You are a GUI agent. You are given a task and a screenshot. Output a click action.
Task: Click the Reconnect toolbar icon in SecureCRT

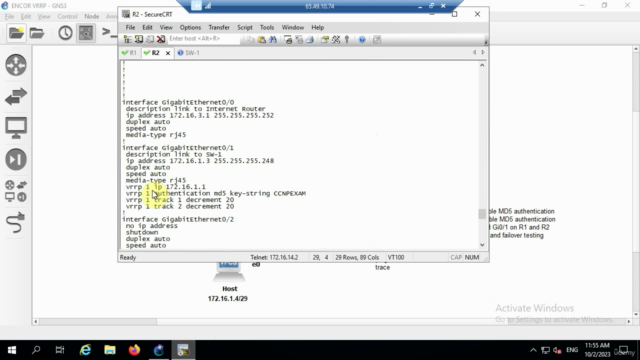click(x=150, y=39)
